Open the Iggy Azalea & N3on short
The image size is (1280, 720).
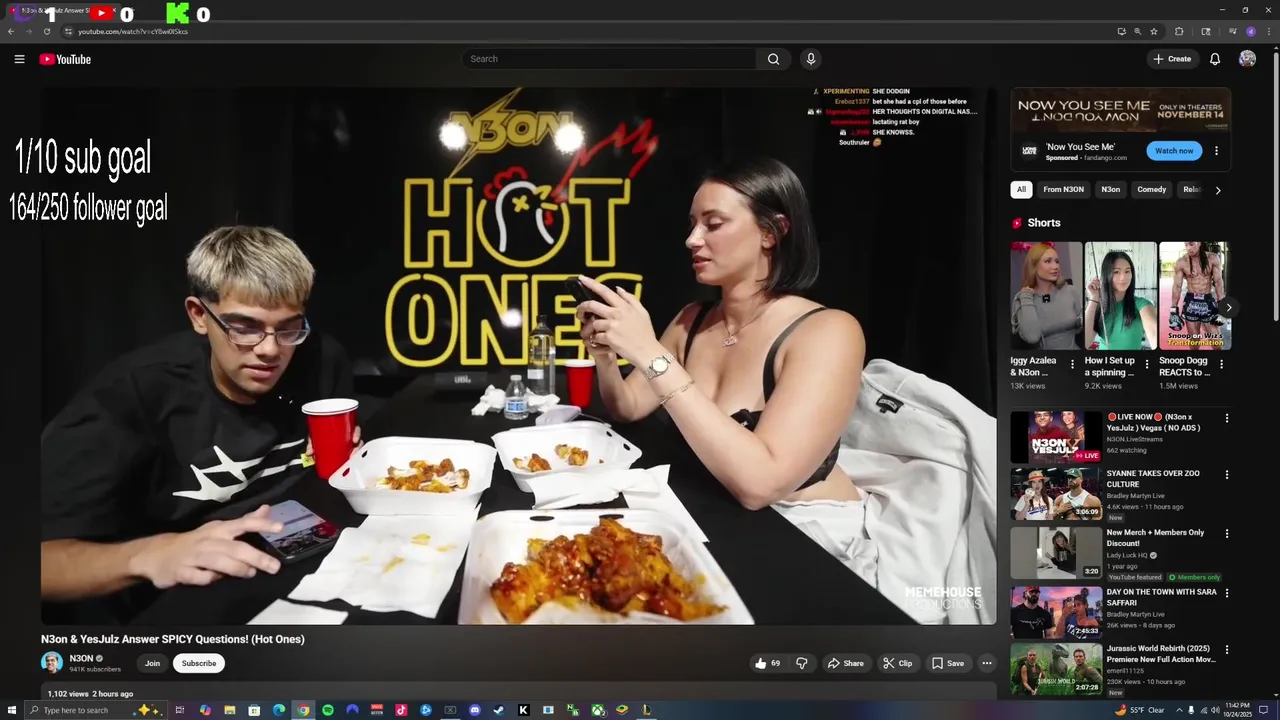[x=1046, y=296]
